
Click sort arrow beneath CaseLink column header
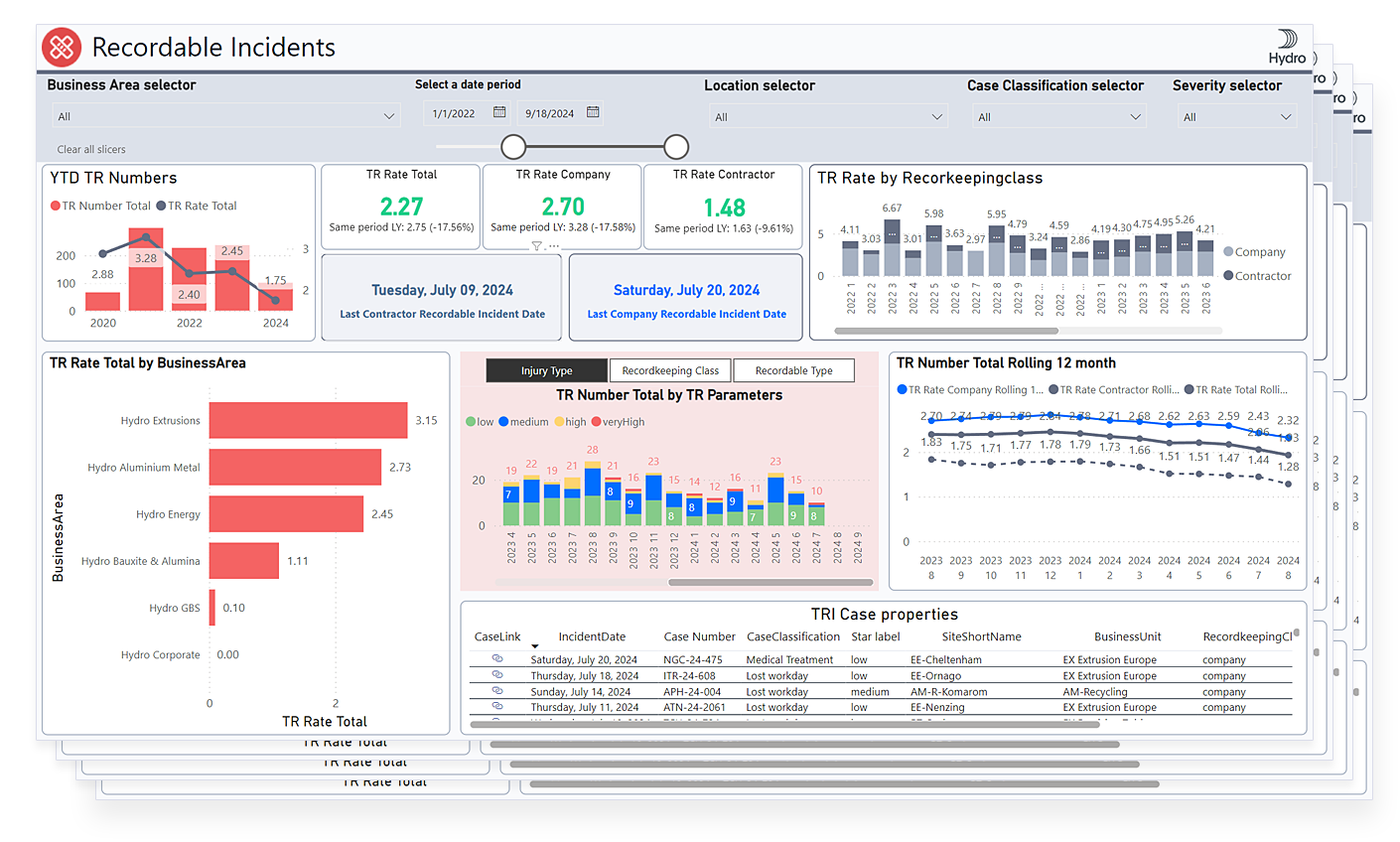[535, 646]
